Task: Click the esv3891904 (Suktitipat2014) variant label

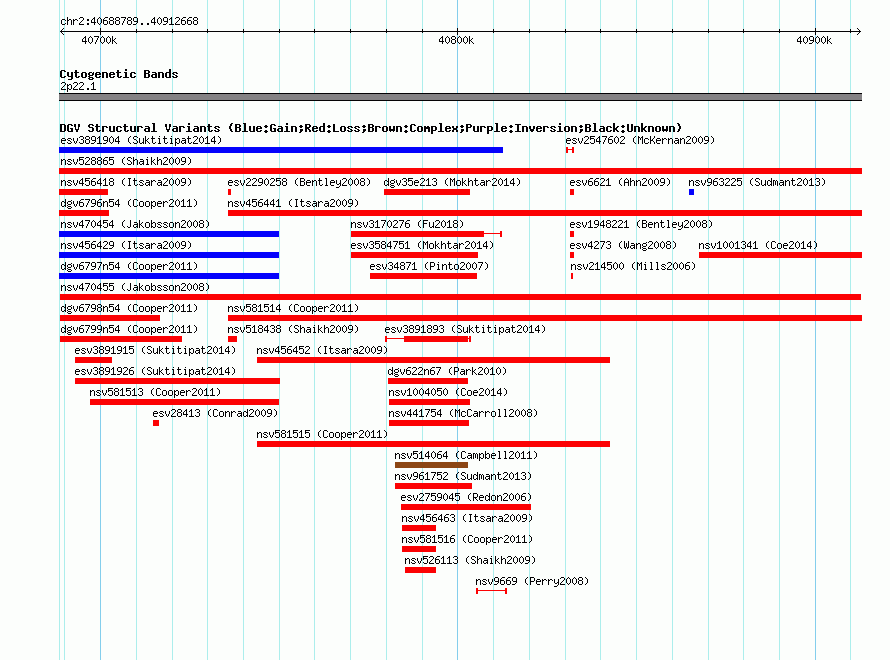Action: pos(141,140)
